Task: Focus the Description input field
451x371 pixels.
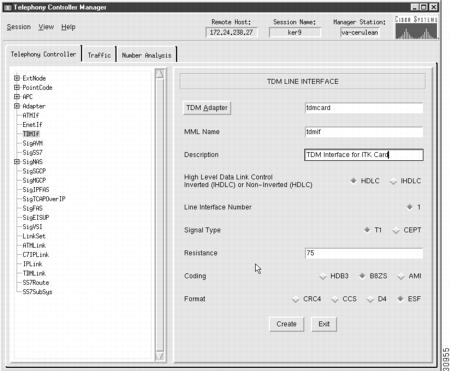Action: pyautogui.click(x=364, y=155)
